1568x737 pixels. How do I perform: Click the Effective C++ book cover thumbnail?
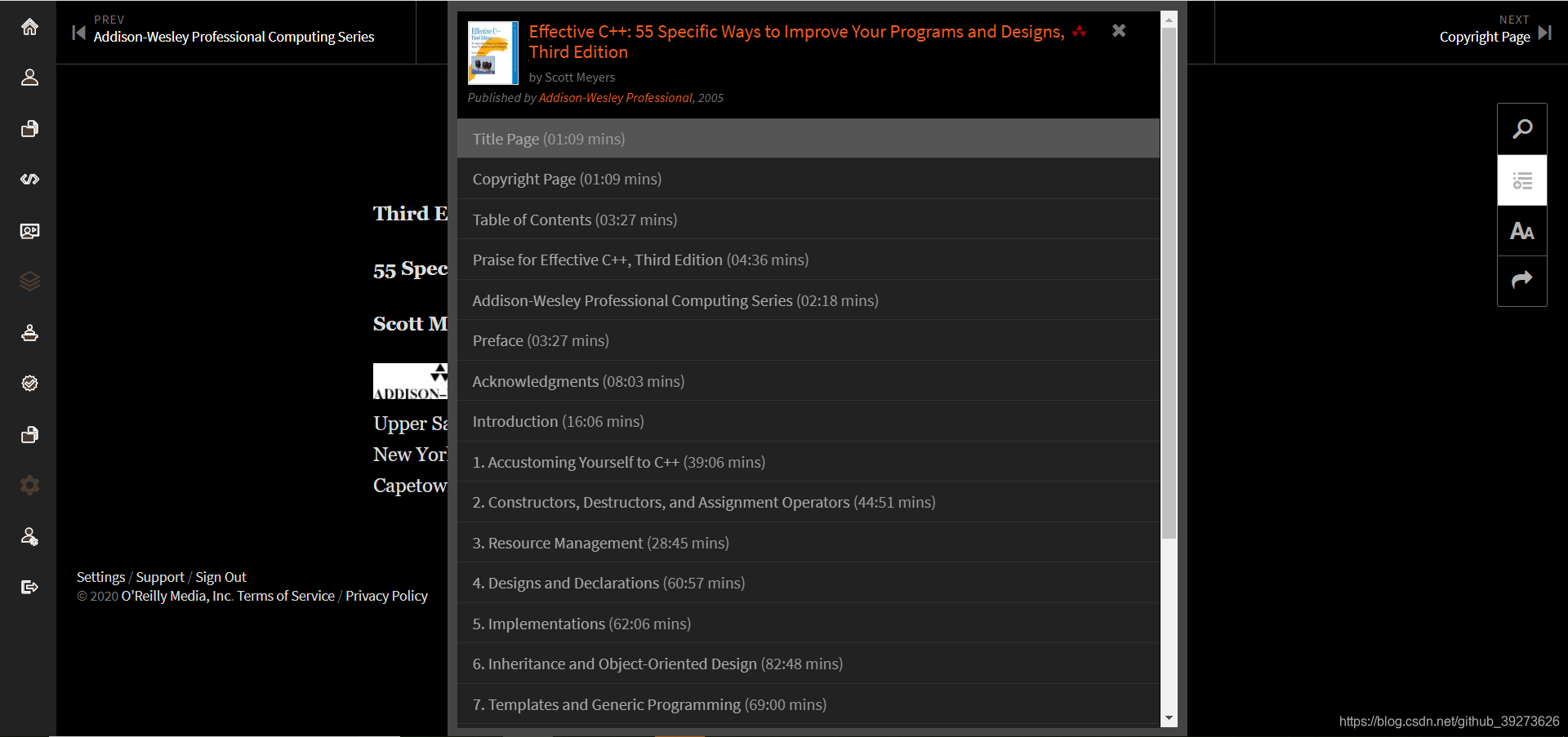pyautogui.click(x=492, y=53)
